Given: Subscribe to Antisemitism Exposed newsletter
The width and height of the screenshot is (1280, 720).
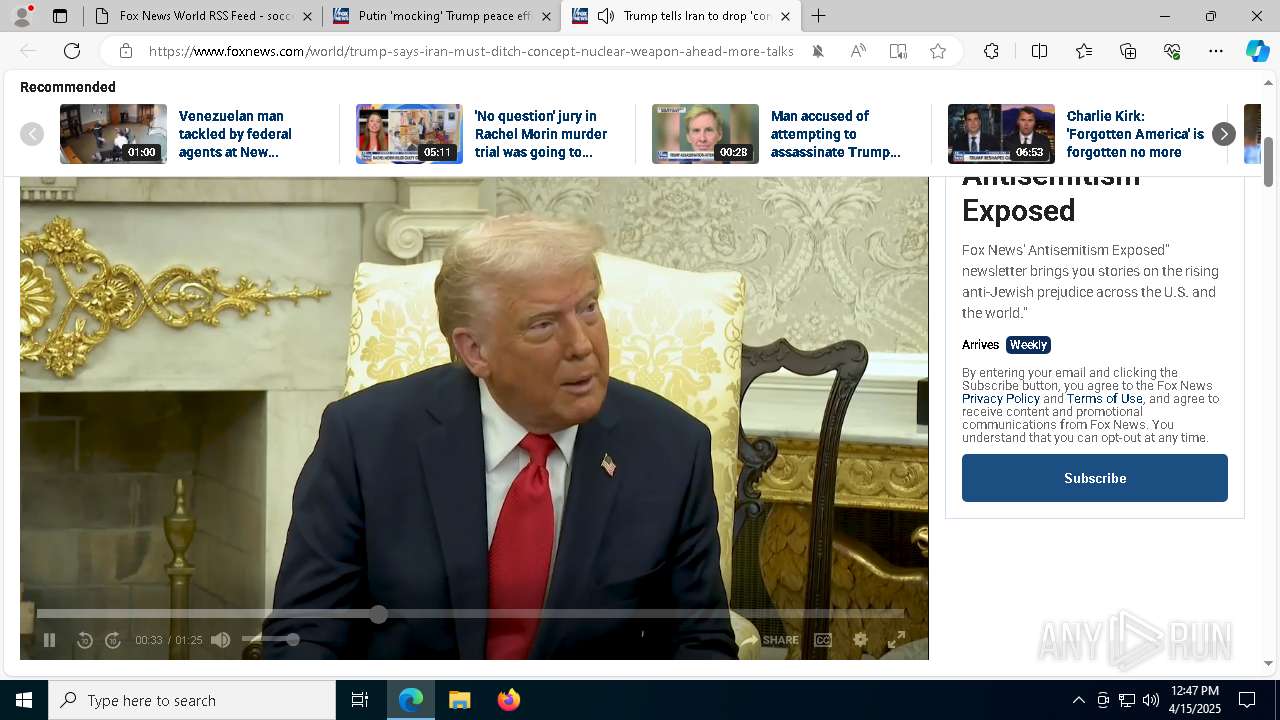Looking at the screenshot, I should [1095, 478].
